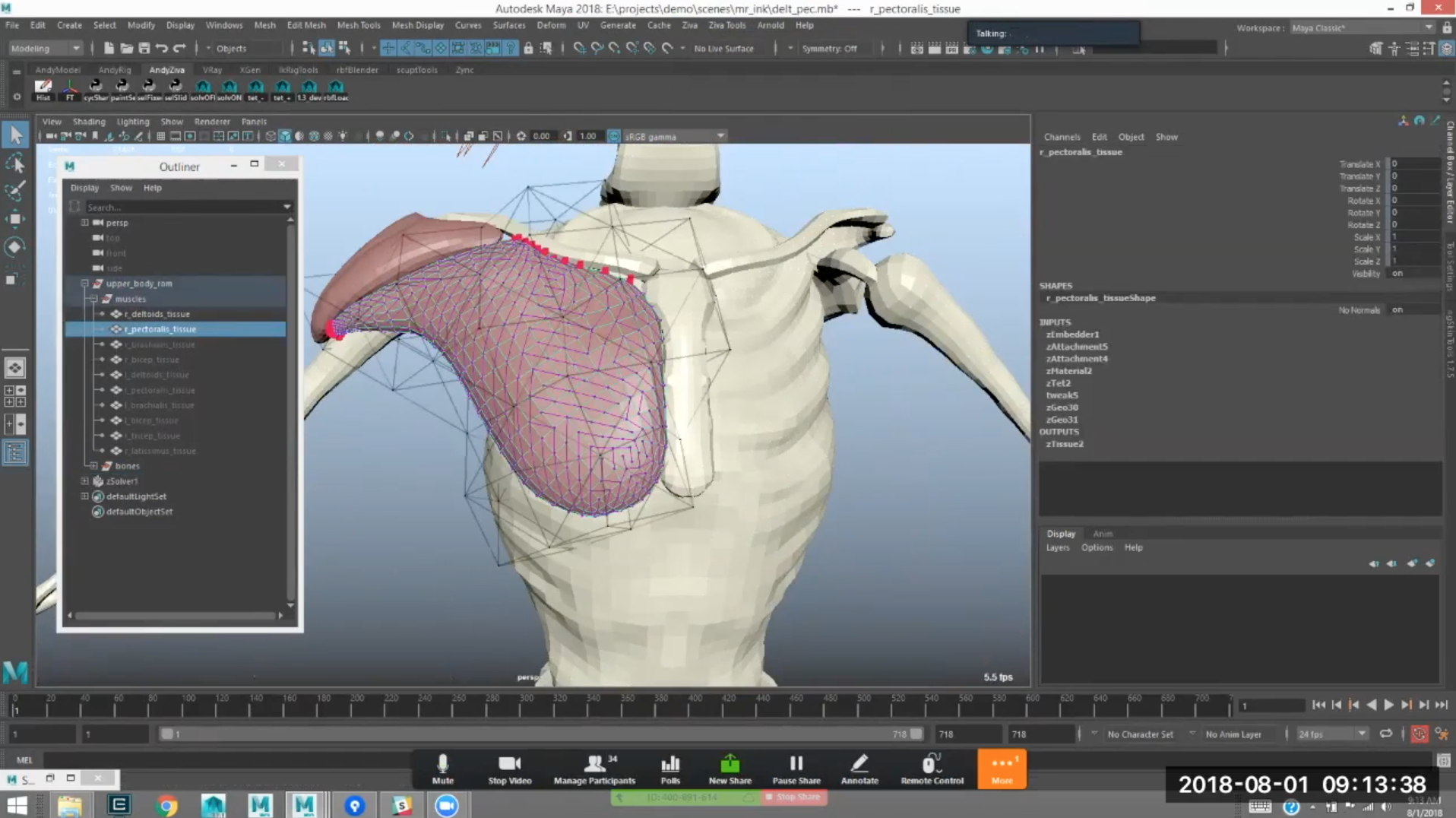This screenshot has height=818, width=1456.
Task: Select the Paint Selection brush tool
Action: click(x=14, y=191)
